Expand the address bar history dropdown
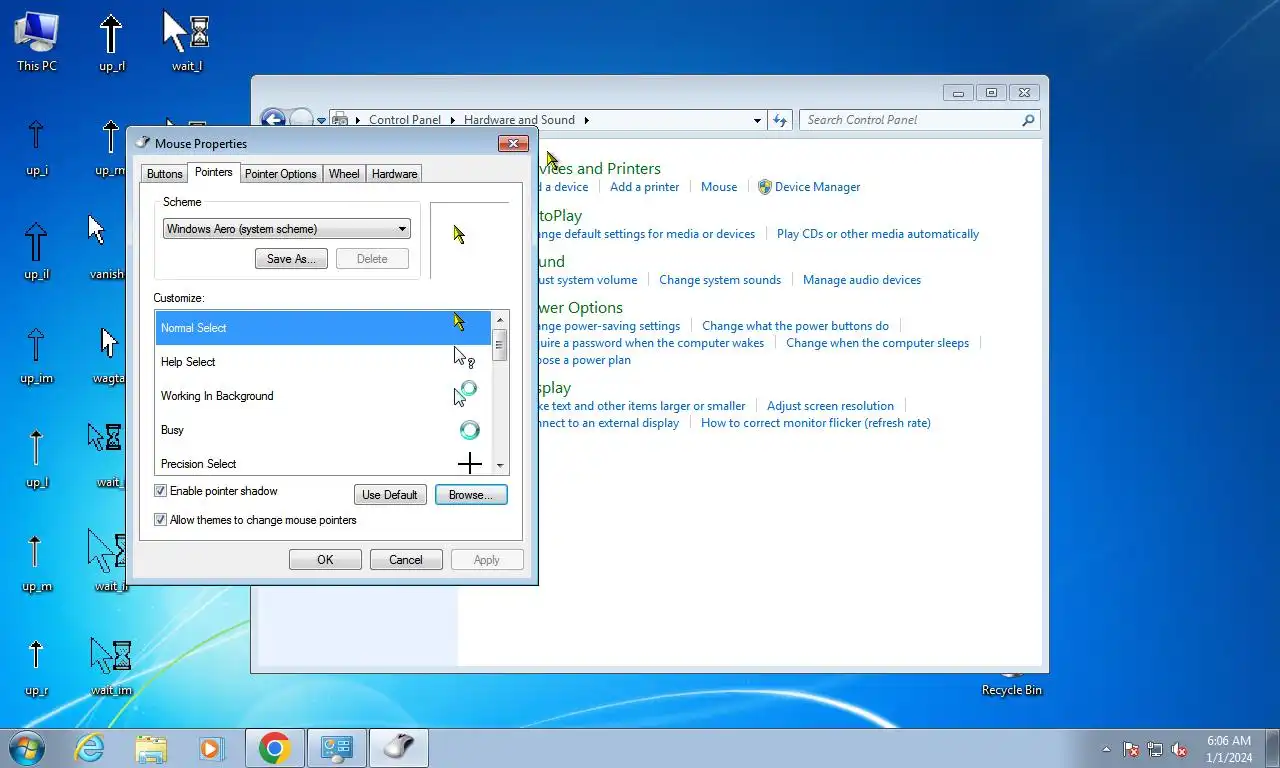1280x768 pixels. pyautogui.click(x=757, y=120)
